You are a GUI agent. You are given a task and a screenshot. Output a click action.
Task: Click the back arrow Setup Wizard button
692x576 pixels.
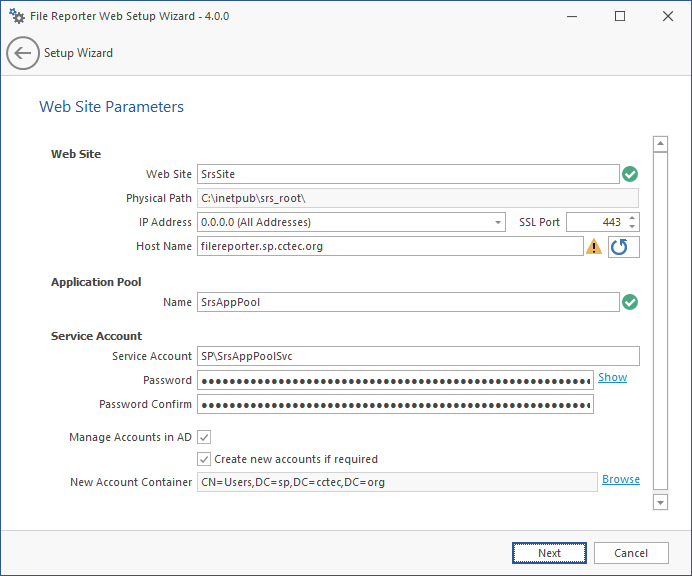(23, 53)
